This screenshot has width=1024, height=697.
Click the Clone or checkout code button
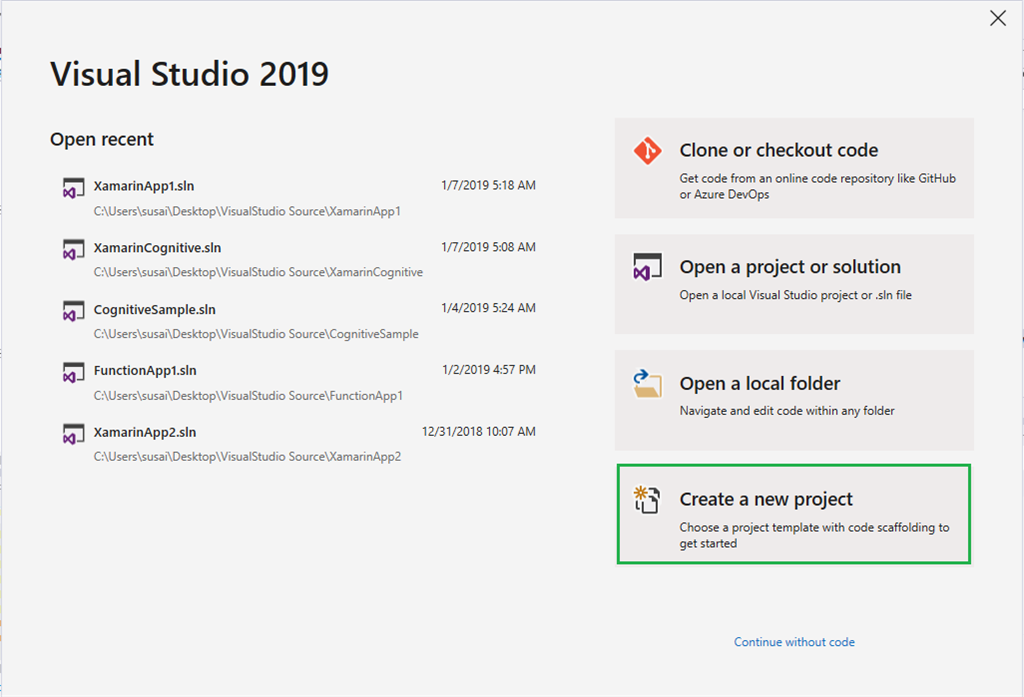point(794,168)
